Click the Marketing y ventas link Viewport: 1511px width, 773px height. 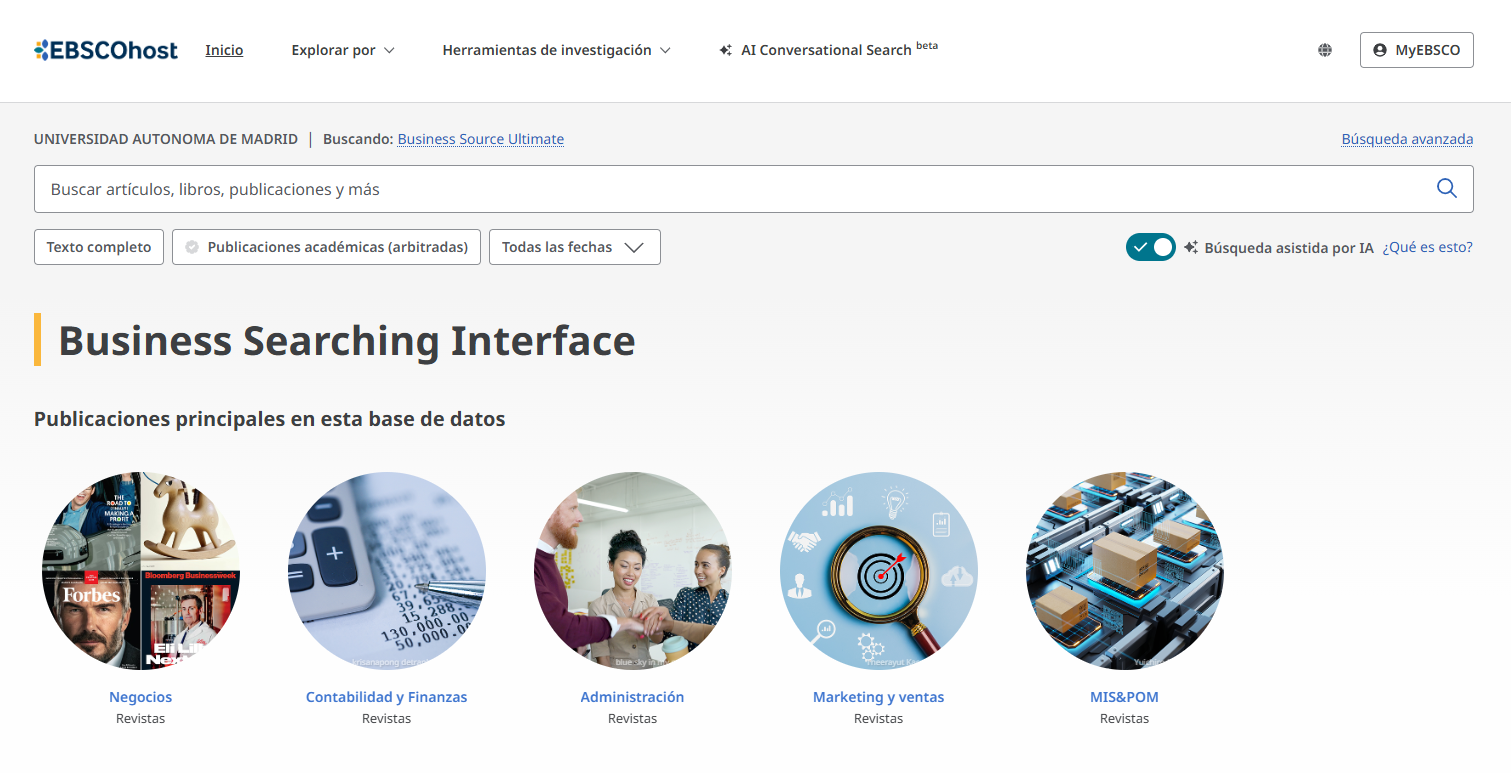(879, 697)
